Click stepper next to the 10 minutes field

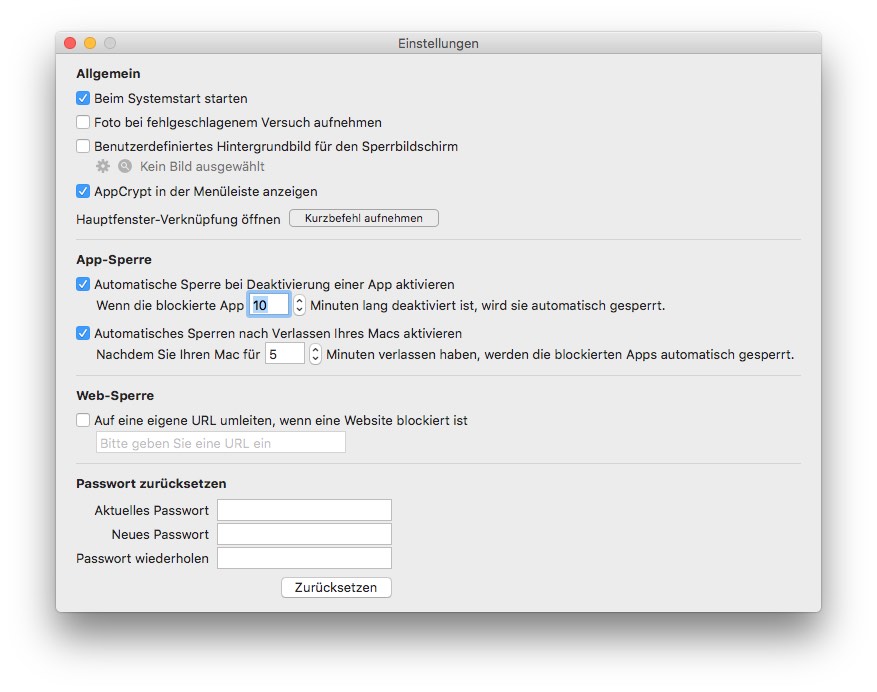click(299, 305)
